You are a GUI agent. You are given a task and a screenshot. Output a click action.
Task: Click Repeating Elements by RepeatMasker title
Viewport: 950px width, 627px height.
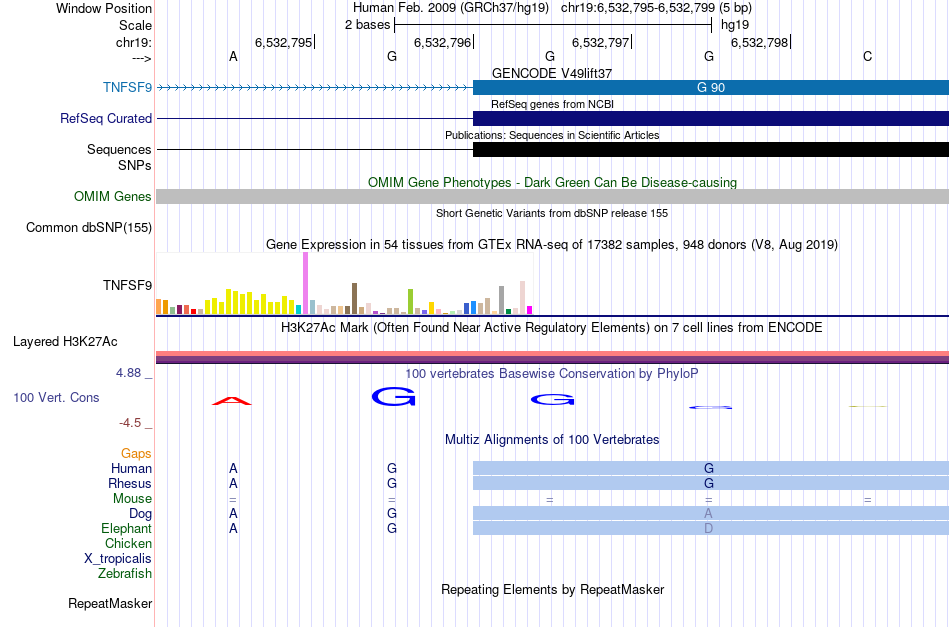tap(552, 589)
